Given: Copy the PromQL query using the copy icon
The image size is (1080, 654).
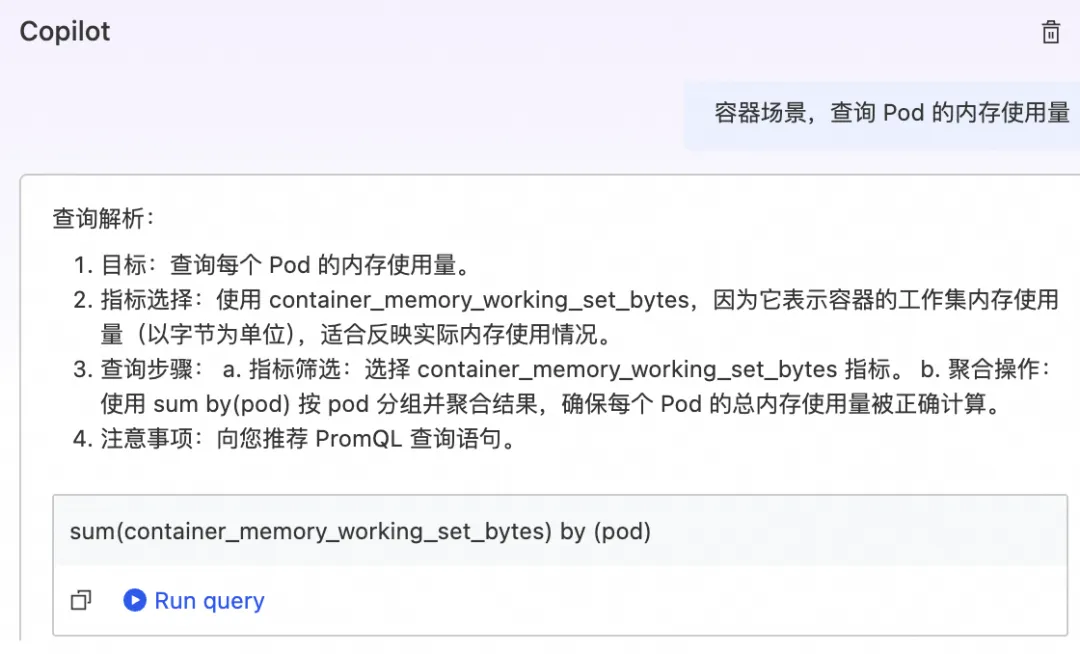Looking at the screenshot, I should (81, 600).
